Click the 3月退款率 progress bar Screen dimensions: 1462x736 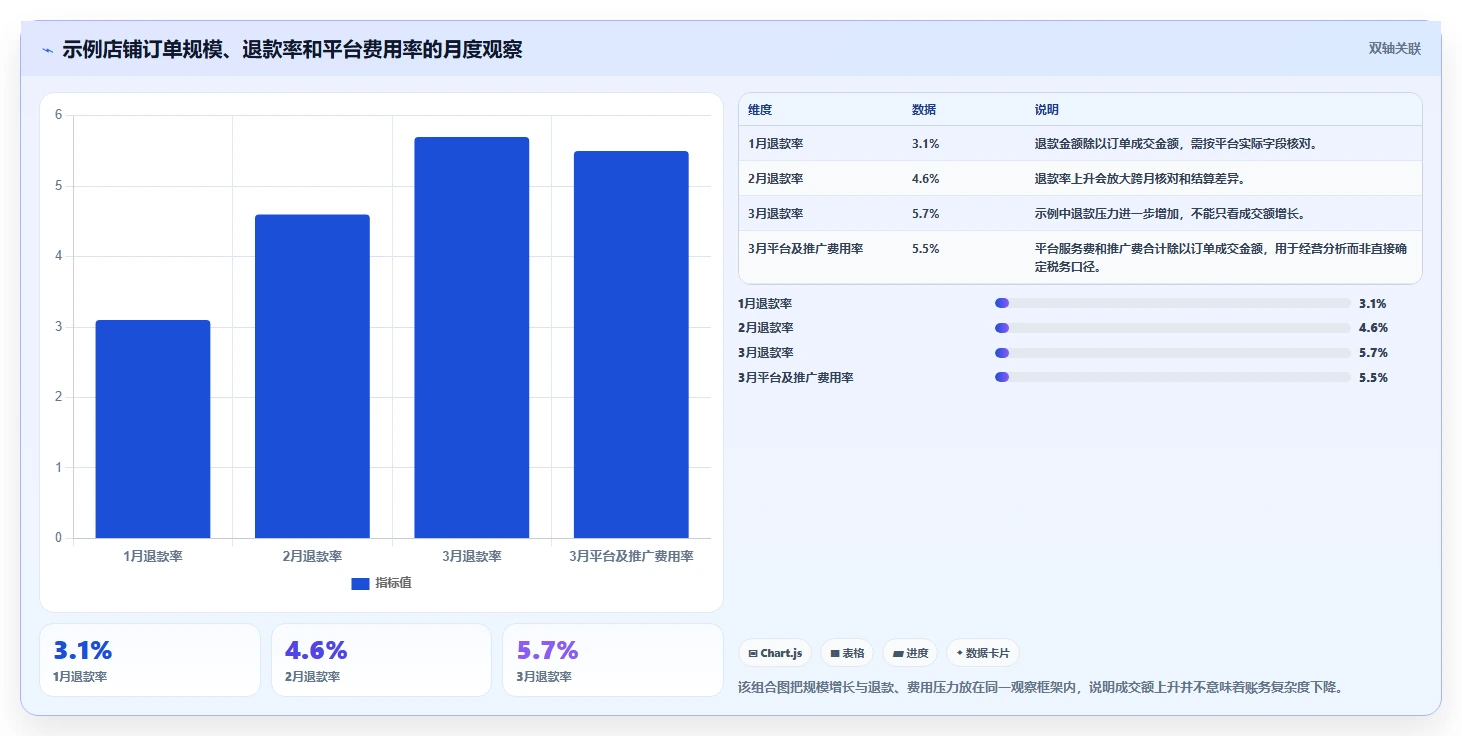pyautogui.click(x=1173, y=353)
